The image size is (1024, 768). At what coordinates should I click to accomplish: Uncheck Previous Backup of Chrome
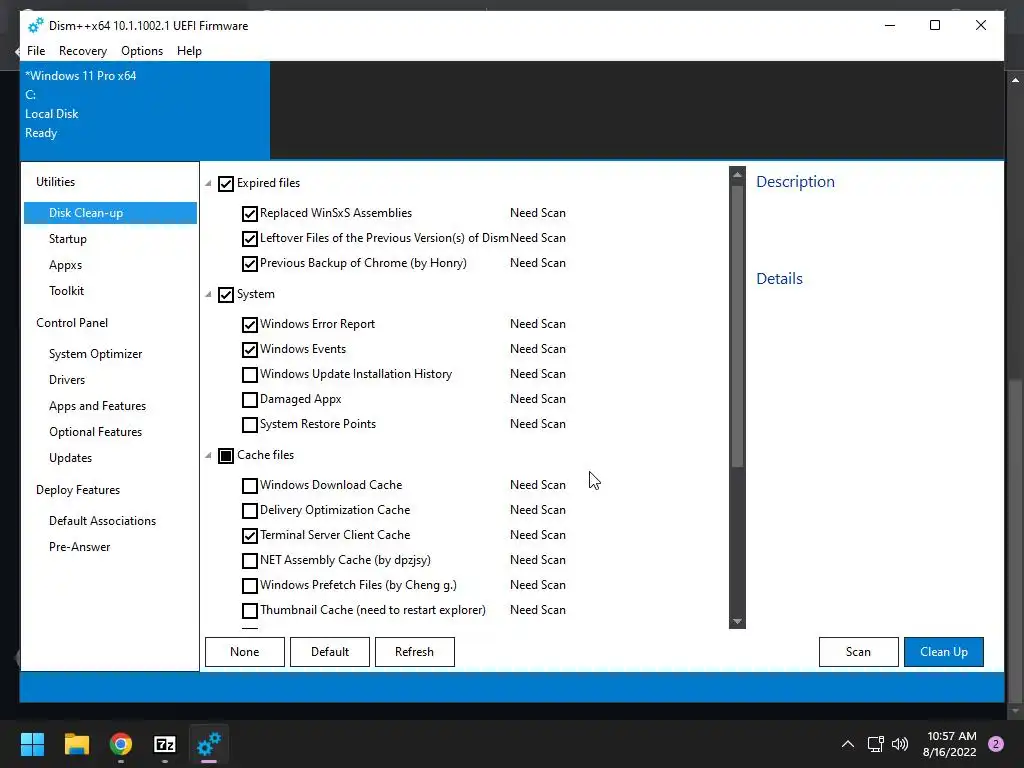pos(249,263)
